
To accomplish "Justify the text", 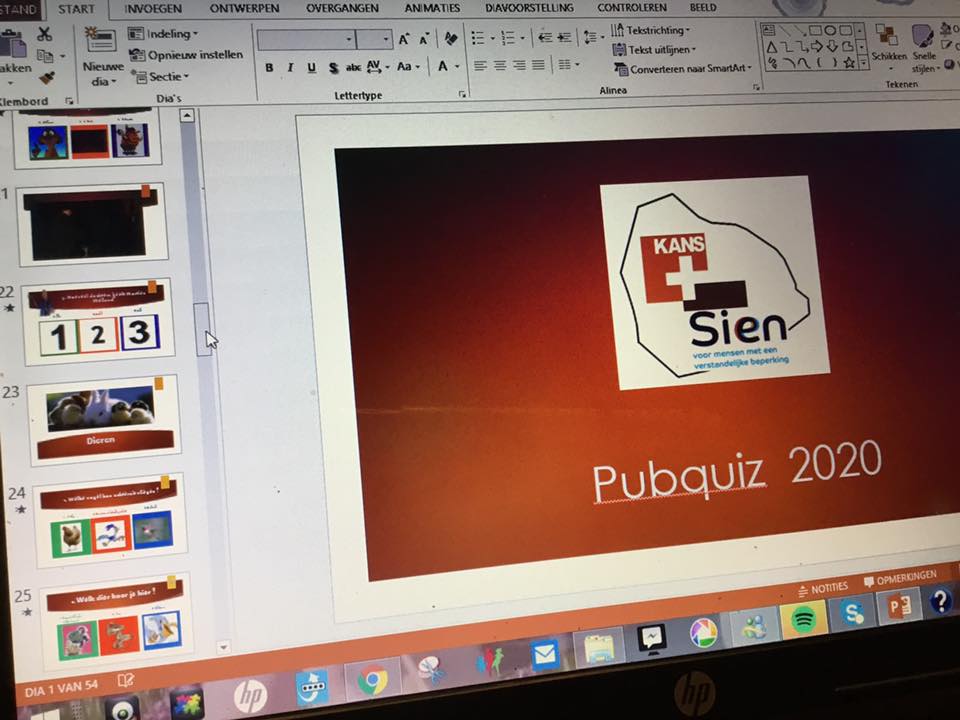I will pyautogui.click(x=538, y=65).
